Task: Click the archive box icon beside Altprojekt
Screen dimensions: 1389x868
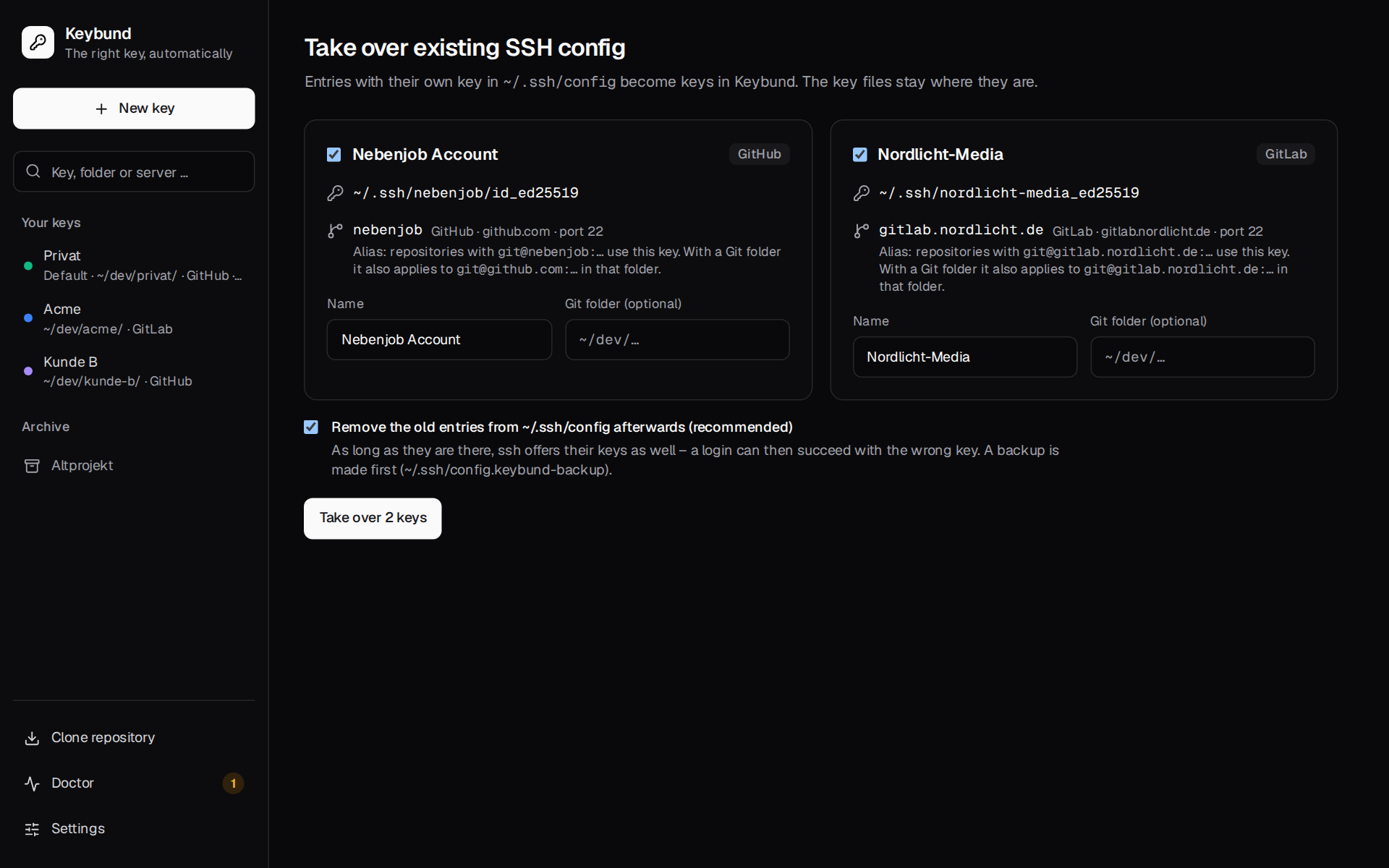Action: [x=32, y=466]
